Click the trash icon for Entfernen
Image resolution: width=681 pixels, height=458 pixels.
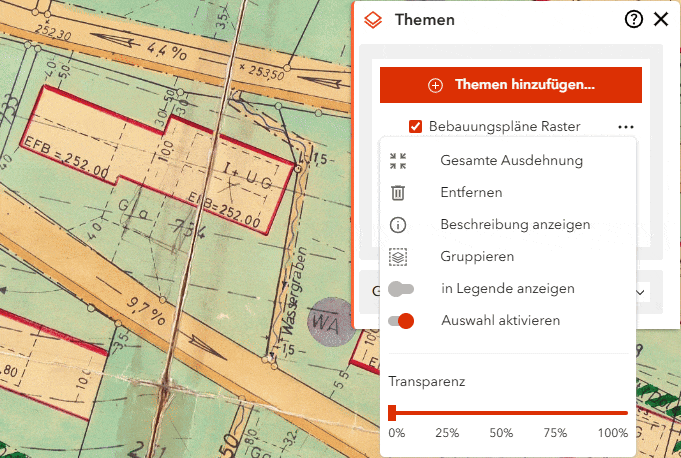point(398,192)
